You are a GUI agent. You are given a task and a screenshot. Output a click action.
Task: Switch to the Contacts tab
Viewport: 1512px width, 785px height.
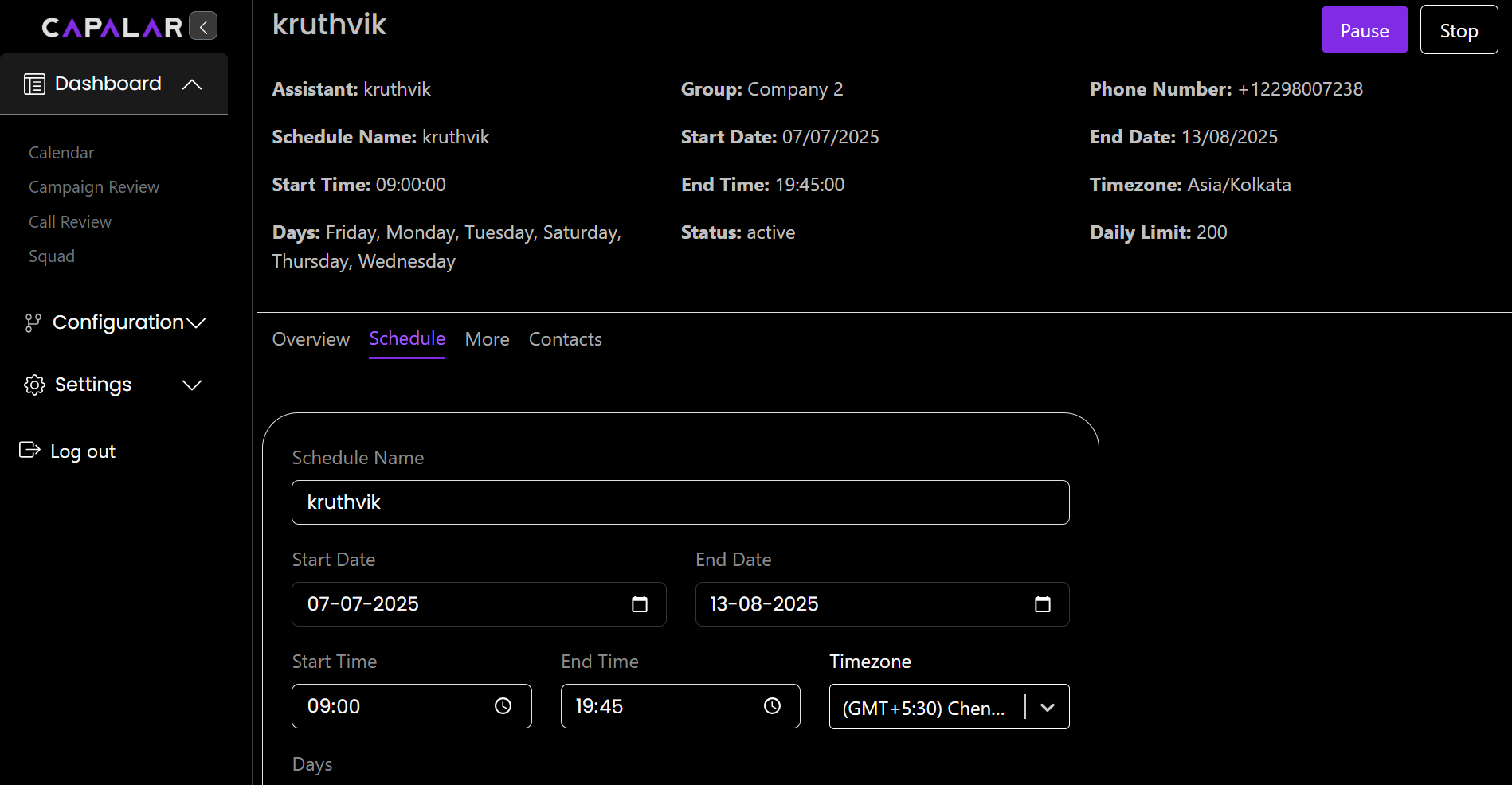tap(565, 339)
